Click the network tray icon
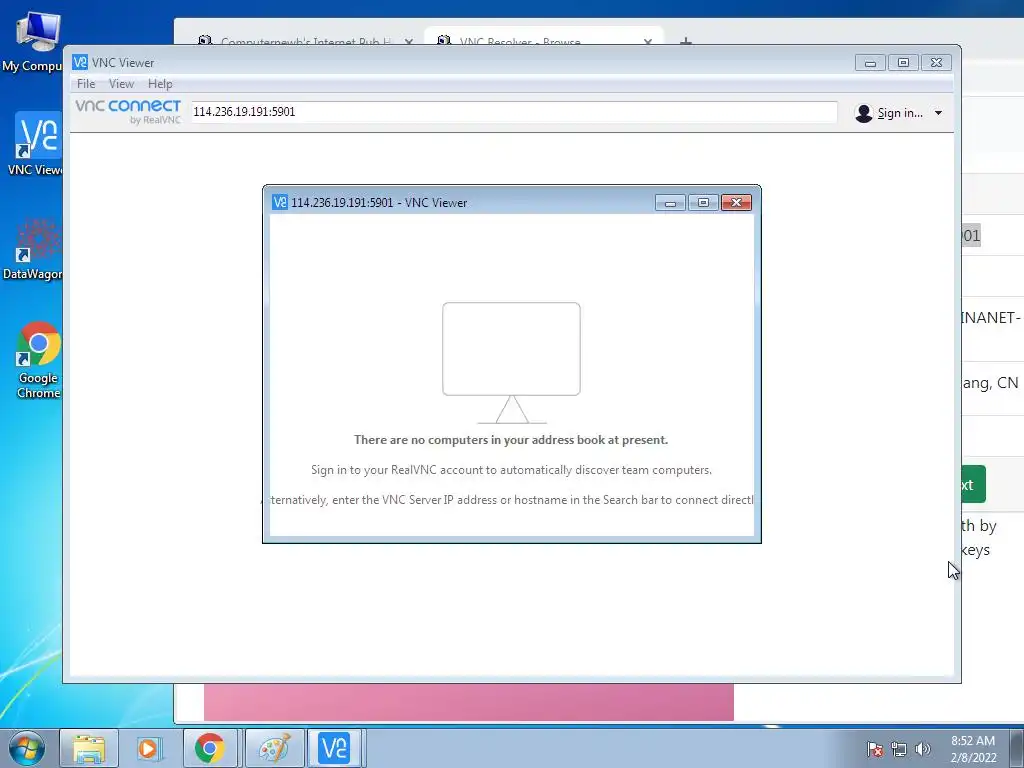The image size is (1024, 768). tap(899, 749)
